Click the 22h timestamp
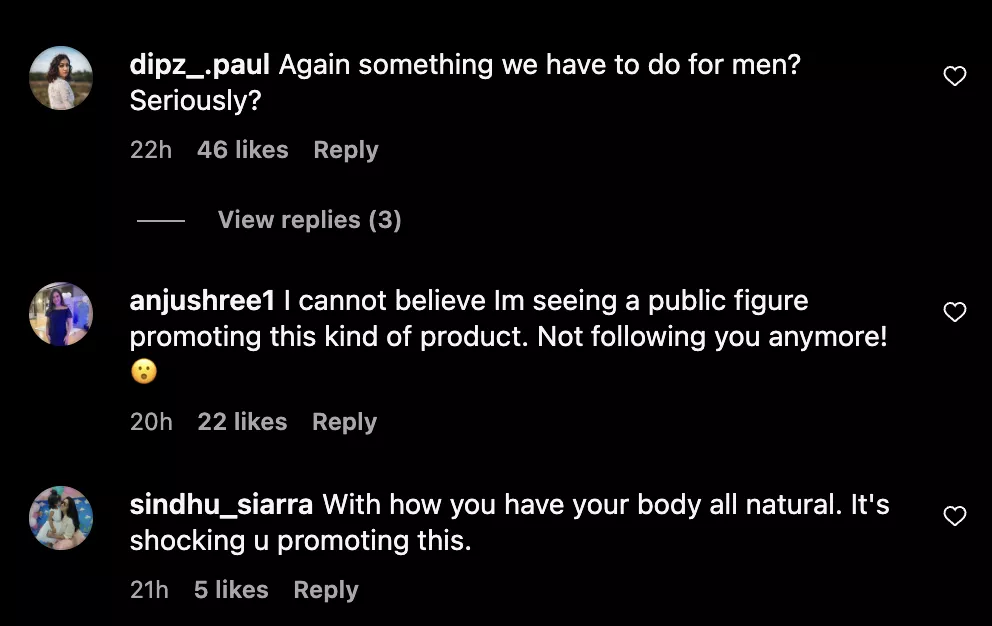 (151, 150)
